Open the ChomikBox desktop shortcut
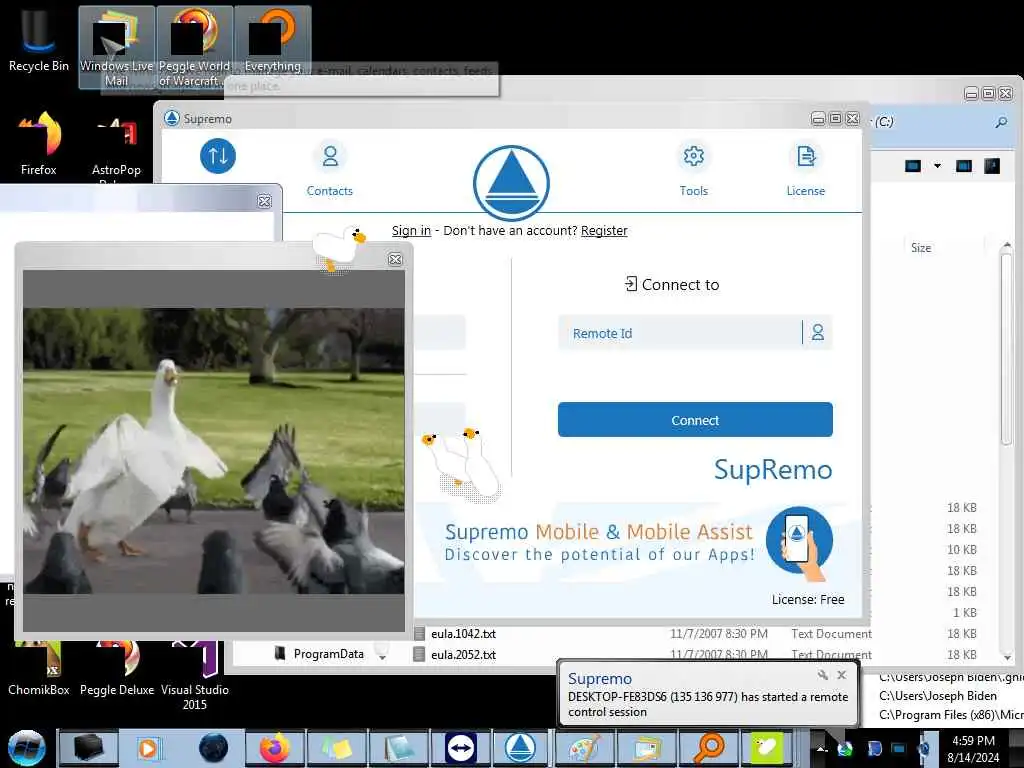Image resolution: width=1024 pixels, height=768 pixels. click(39, 669)
